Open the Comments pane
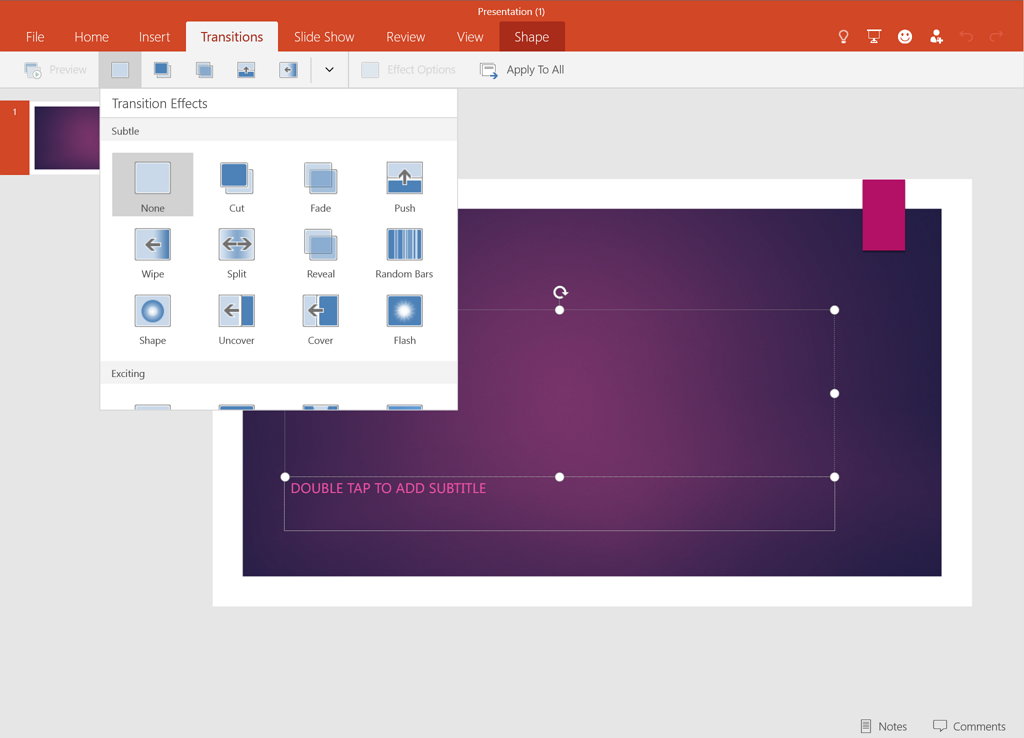Screen dimensions: 1024x738 [969, 725]
